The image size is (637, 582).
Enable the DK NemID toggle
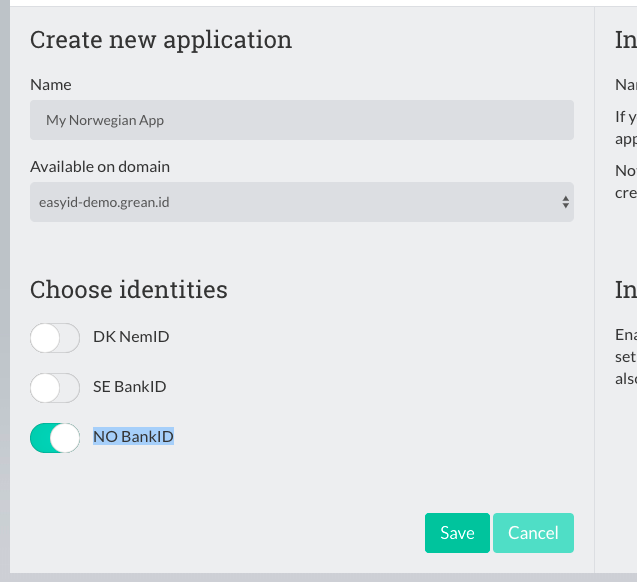point(55,338)
